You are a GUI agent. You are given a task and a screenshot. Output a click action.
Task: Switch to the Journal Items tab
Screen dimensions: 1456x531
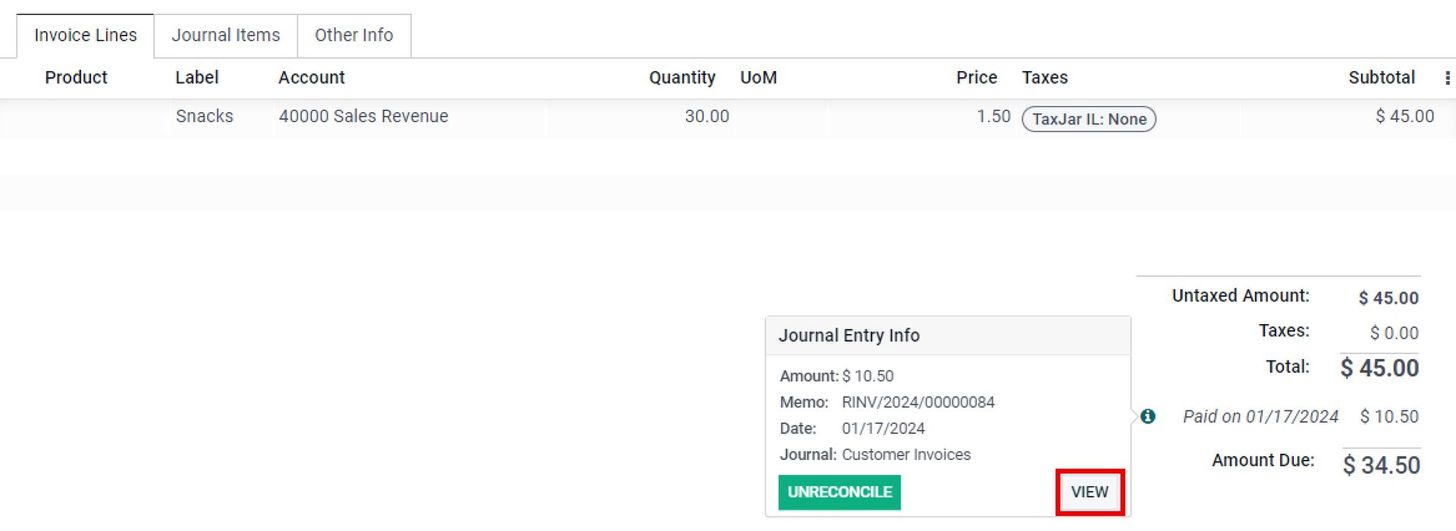(226, 35)
